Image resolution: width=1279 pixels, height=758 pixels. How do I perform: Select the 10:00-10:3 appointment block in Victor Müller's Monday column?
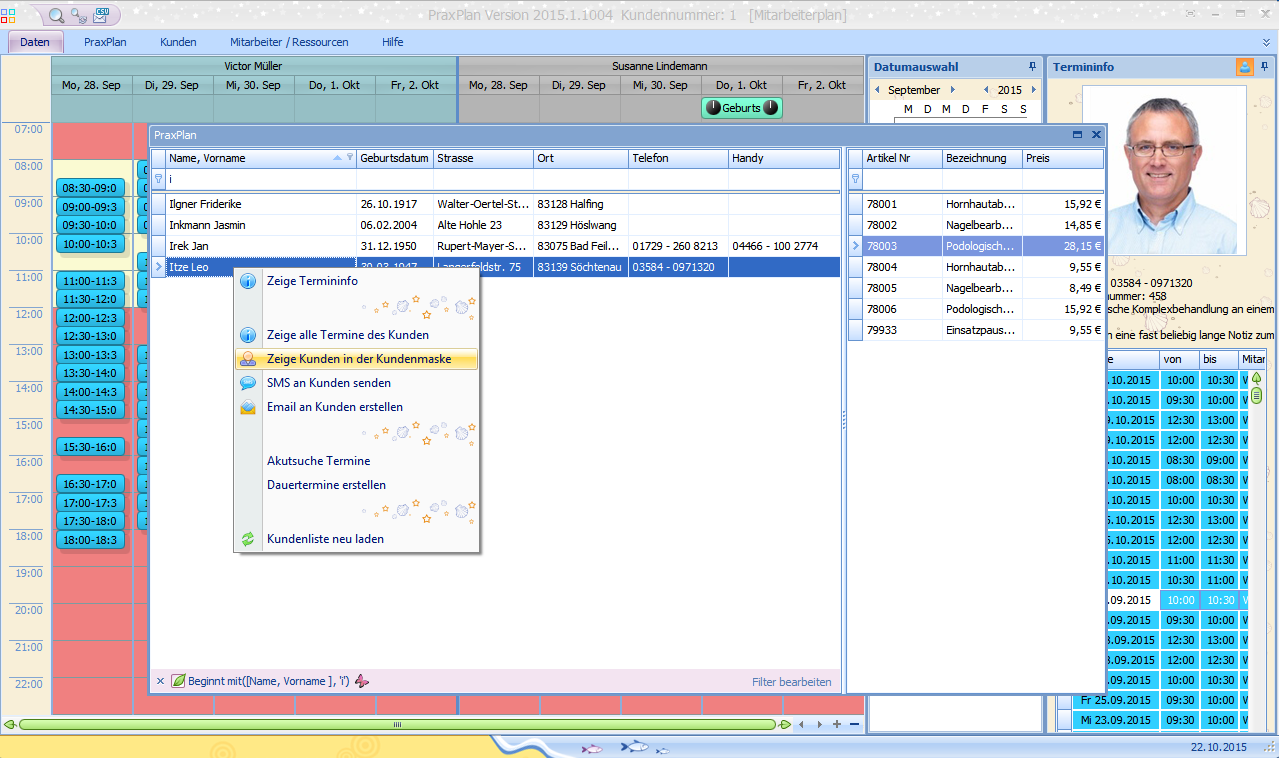[x=90, y=244]
